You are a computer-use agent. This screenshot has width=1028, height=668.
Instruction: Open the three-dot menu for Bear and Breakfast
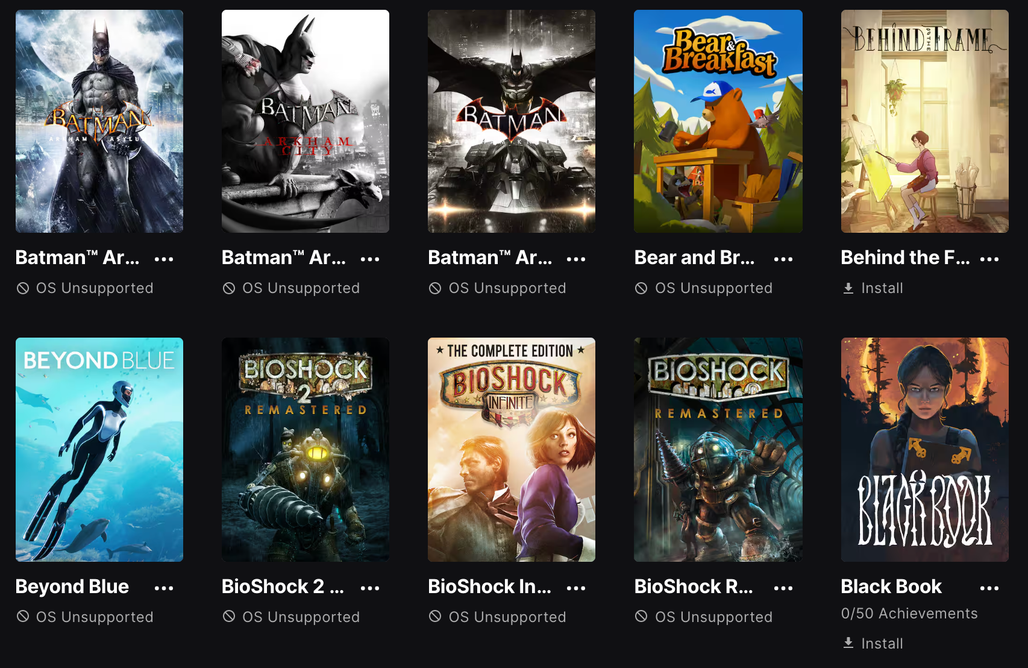point(783,259)
